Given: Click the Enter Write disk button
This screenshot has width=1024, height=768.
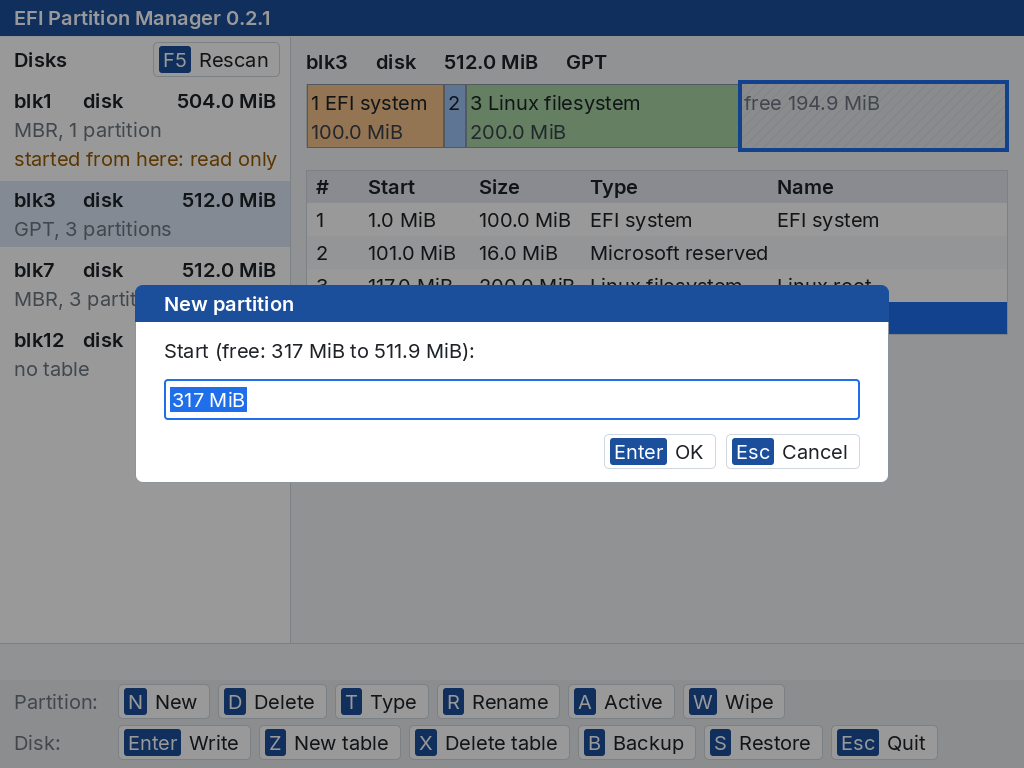Looking at the screenshot, I should [x=184, y=743].
